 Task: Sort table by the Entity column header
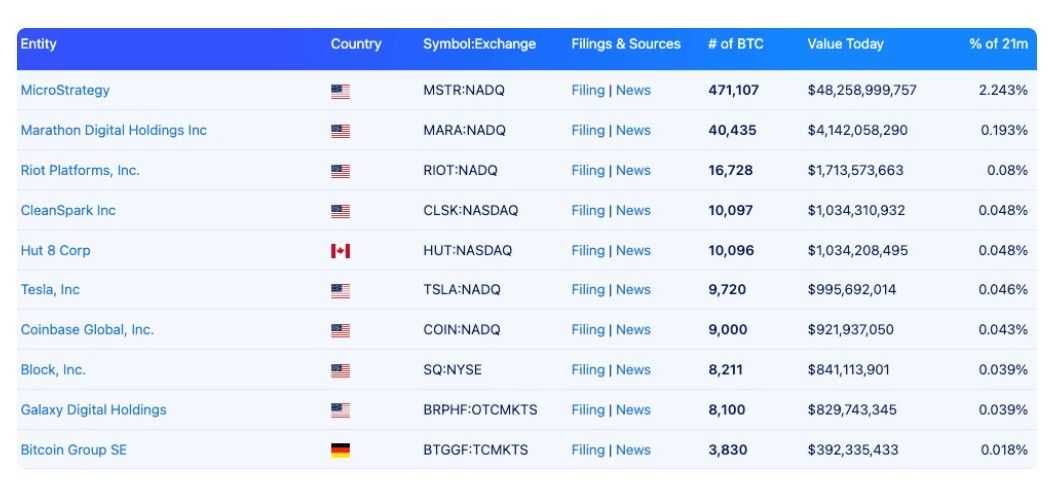tap(39, 44)
